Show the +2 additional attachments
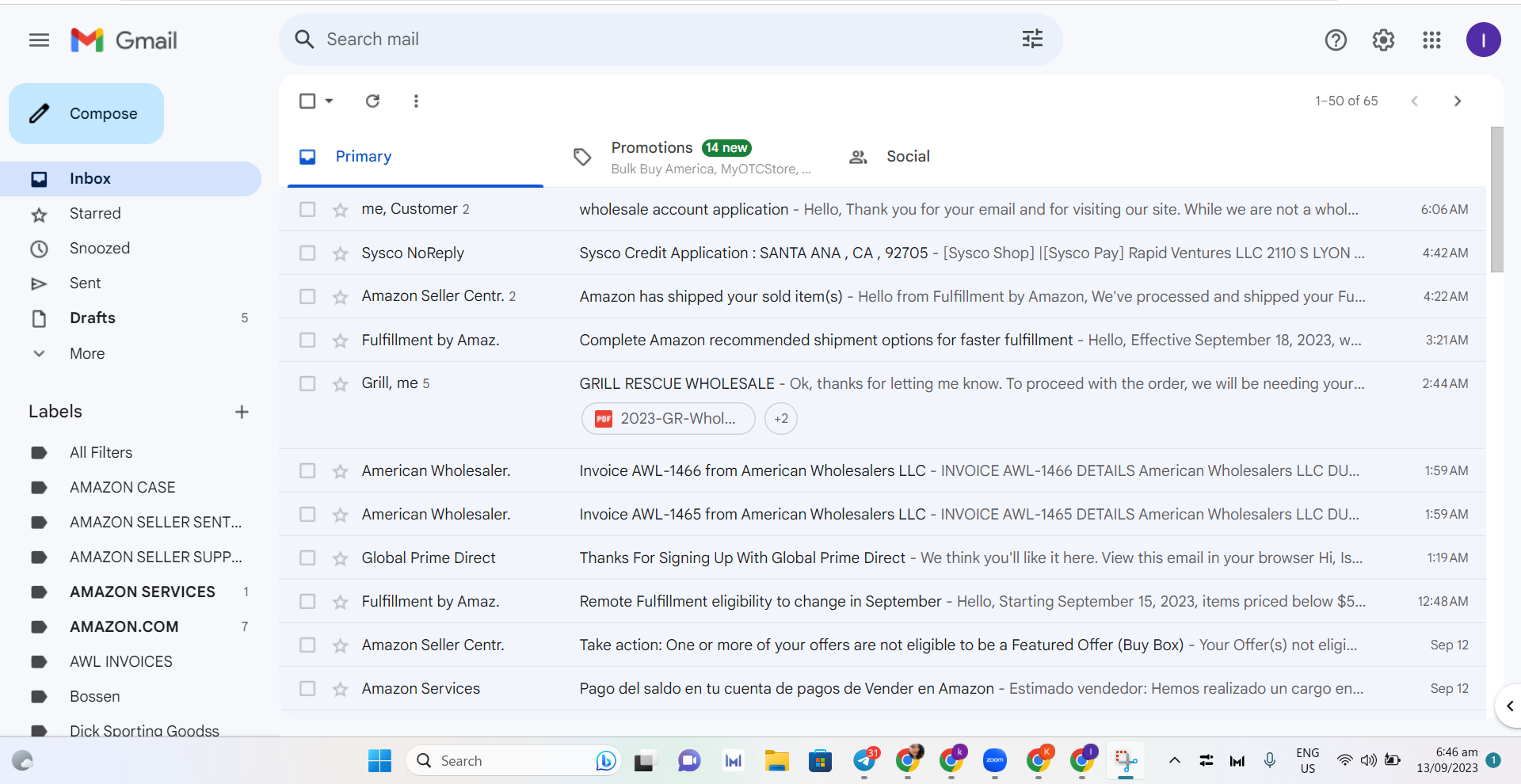This screenshot has height=784, width=1521. (781, 419)
